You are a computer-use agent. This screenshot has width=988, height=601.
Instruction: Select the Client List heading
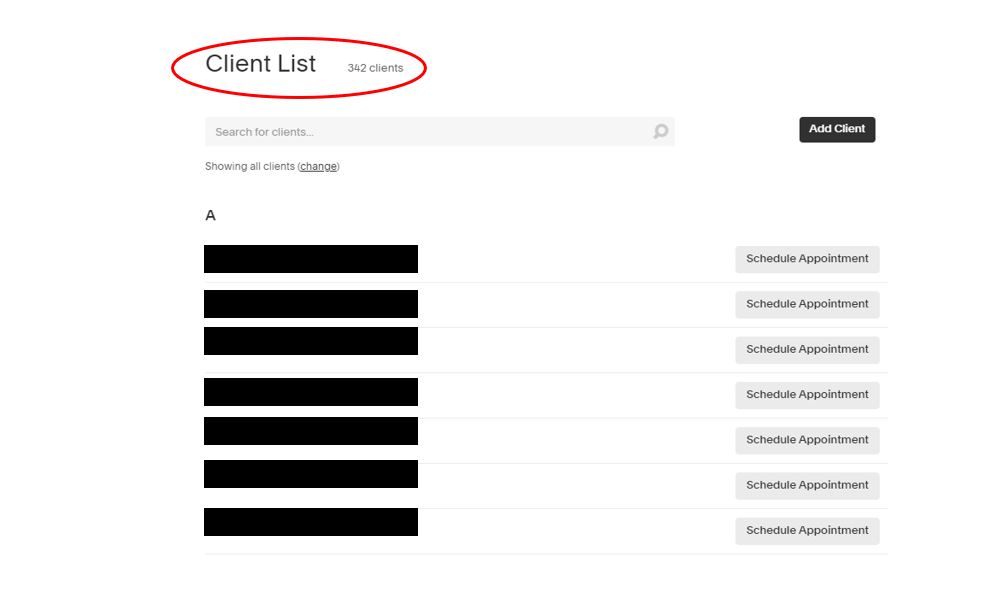pyautogui.click(x=260, y=64)
